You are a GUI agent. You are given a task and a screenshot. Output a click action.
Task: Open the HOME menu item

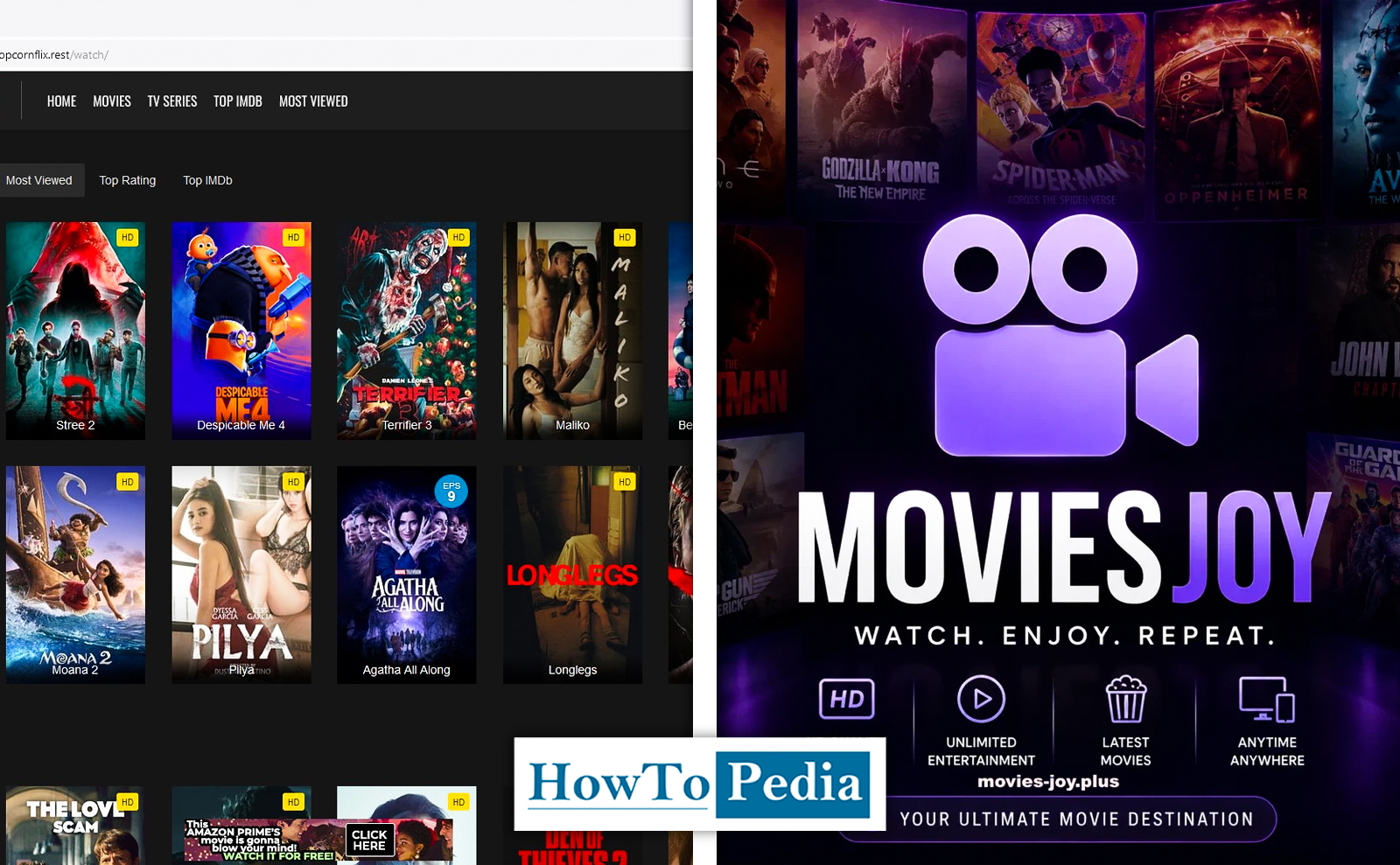pos(61,101)
